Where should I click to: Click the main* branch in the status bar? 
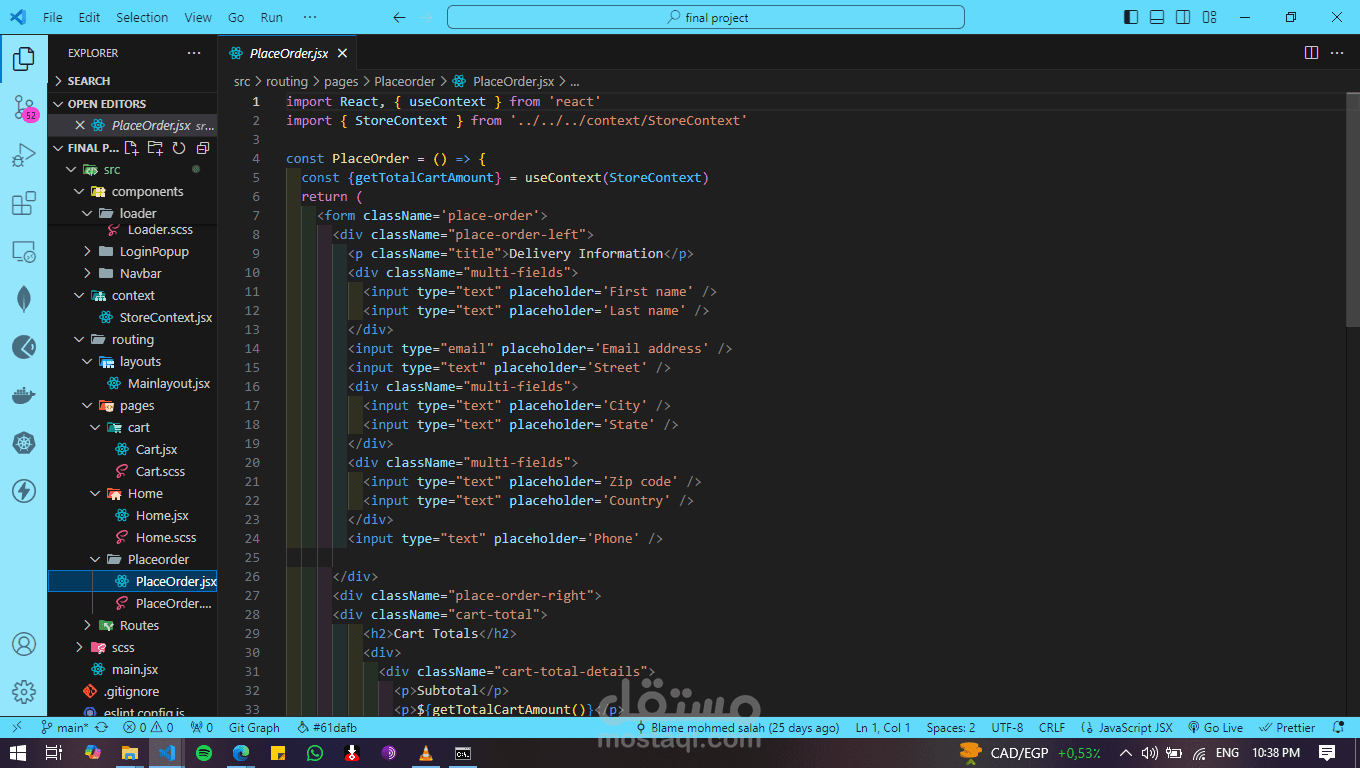coord(64,728)
